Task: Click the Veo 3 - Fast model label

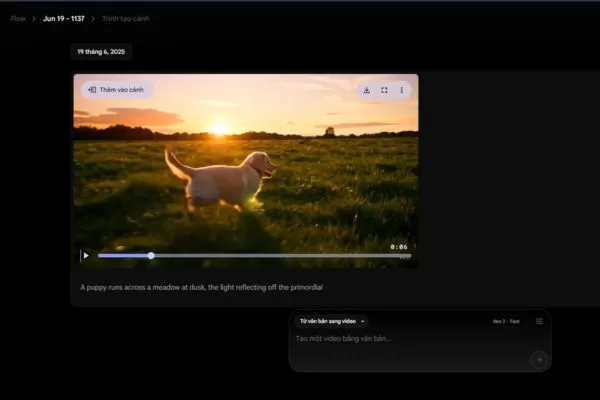Action: pos(506,321)
